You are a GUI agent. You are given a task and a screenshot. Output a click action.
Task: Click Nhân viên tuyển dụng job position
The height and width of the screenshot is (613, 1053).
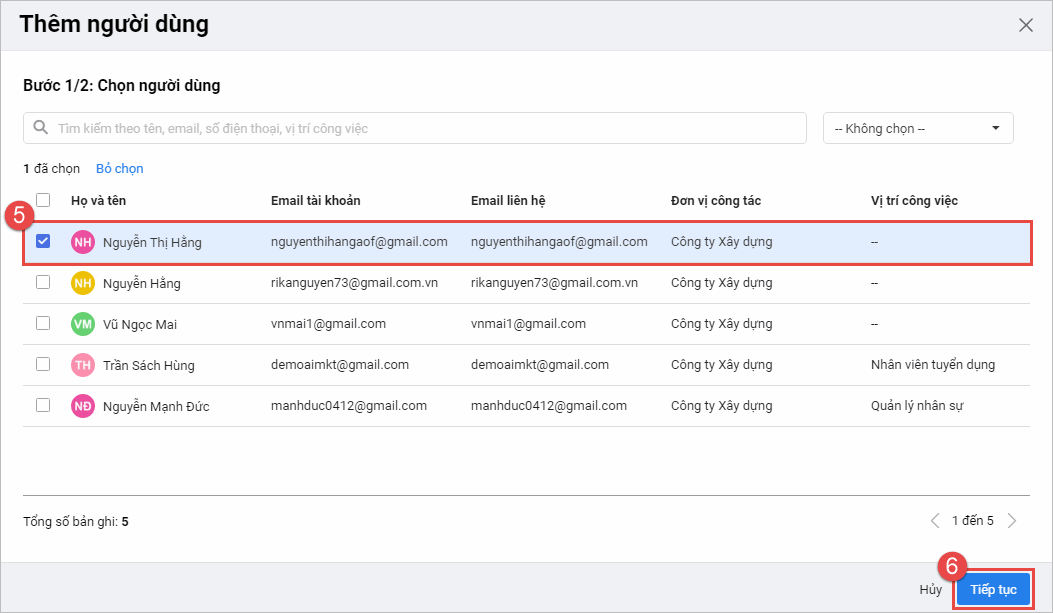pyautogui.click(x=933, y=365)
